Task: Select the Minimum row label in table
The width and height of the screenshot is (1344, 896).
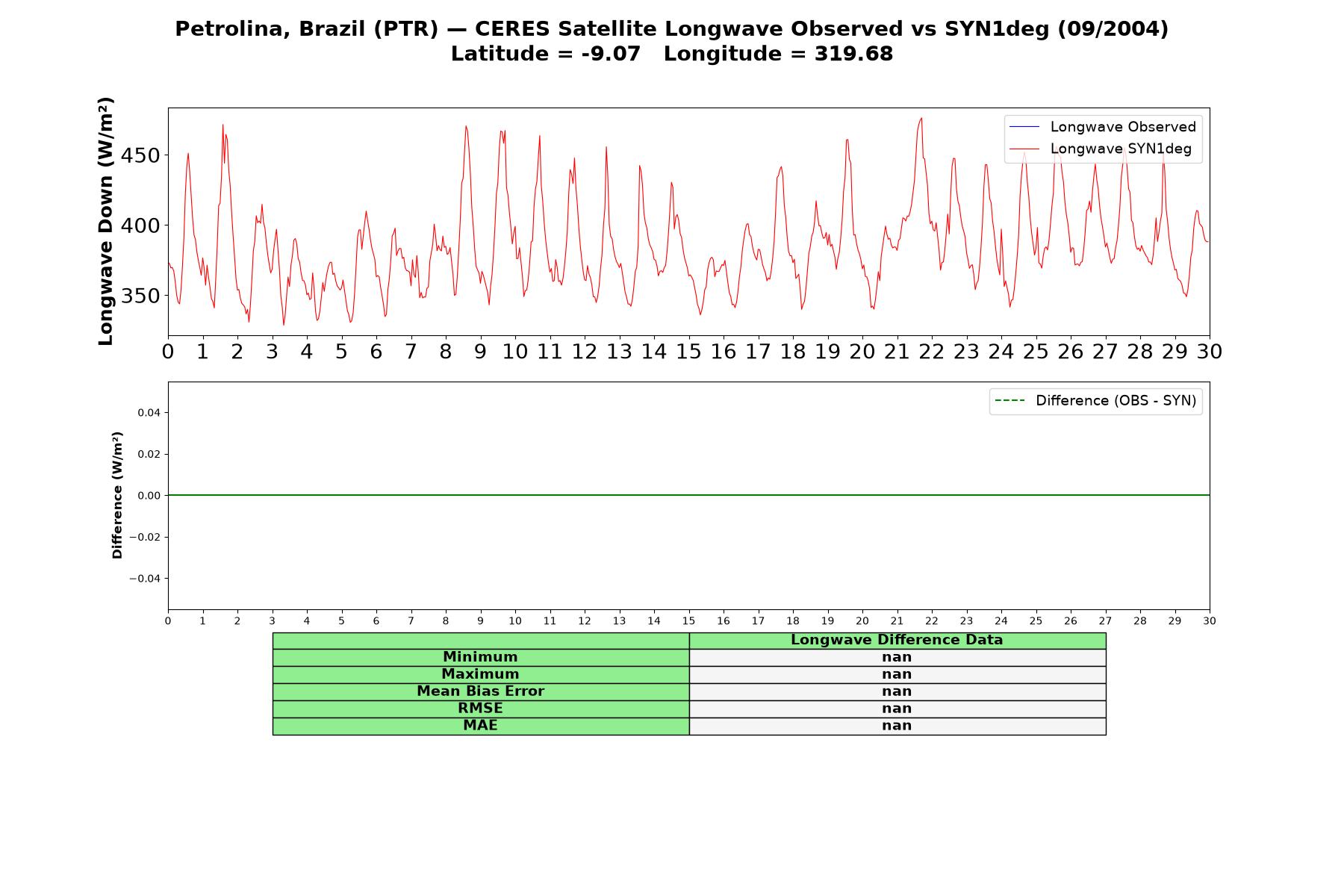Action: [480, 657]
